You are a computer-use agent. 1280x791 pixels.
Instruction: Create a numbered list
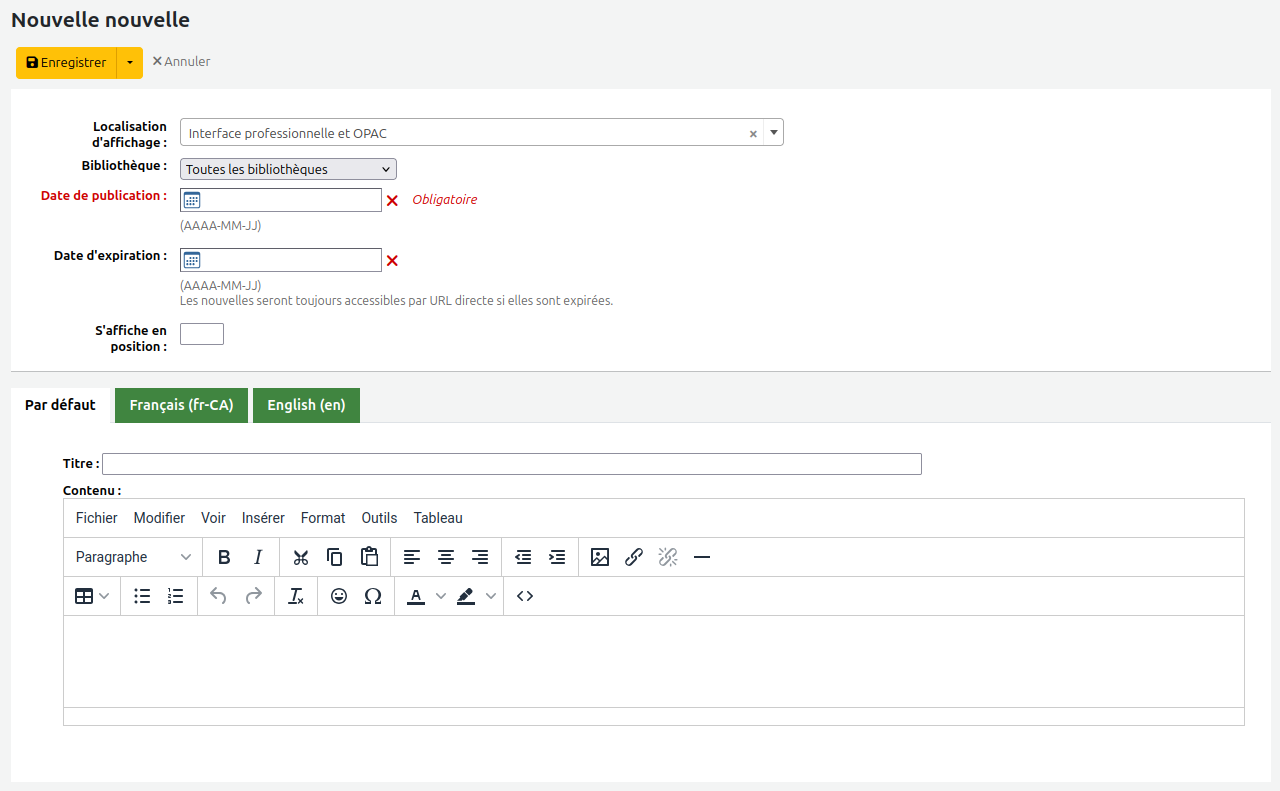click(176, 596)
